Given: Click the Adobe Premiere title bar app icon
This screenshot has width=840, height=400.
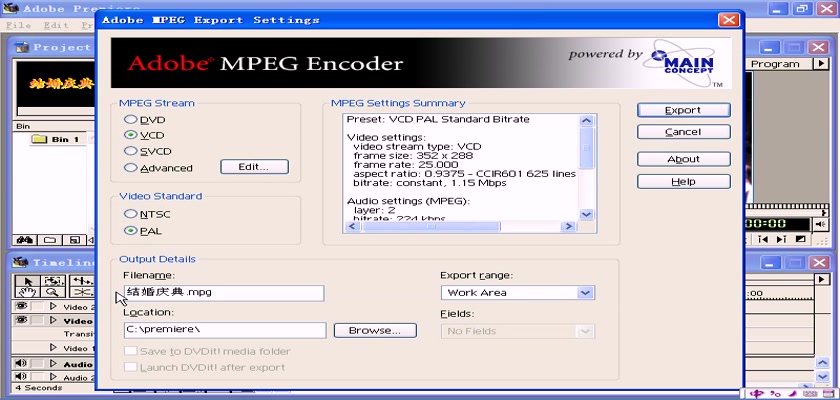Looking at the screenshot, I should point(11,9).
